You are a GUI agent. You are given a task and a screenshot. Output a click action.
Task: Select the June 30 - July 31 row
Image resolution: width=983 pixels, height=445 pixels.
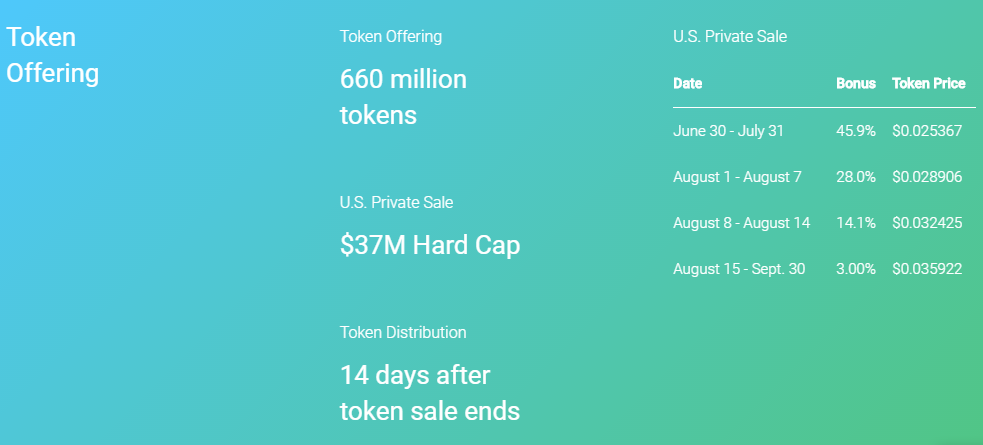pyautogui.click(x=824, y=131)
